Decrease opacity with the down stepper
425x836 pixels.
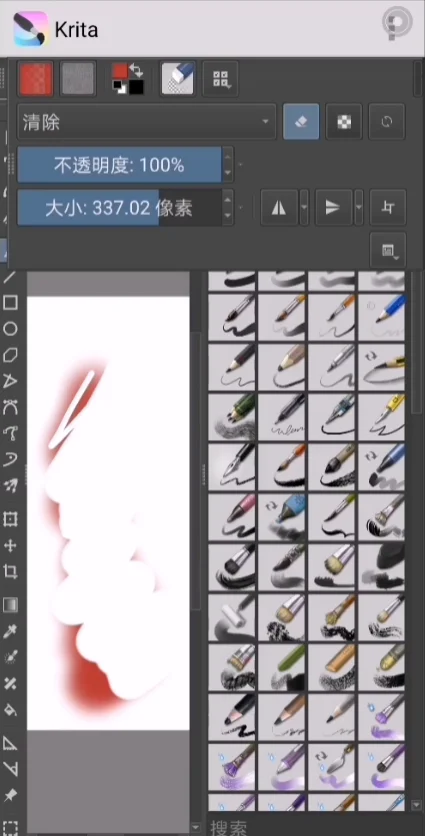coord(228,174)
